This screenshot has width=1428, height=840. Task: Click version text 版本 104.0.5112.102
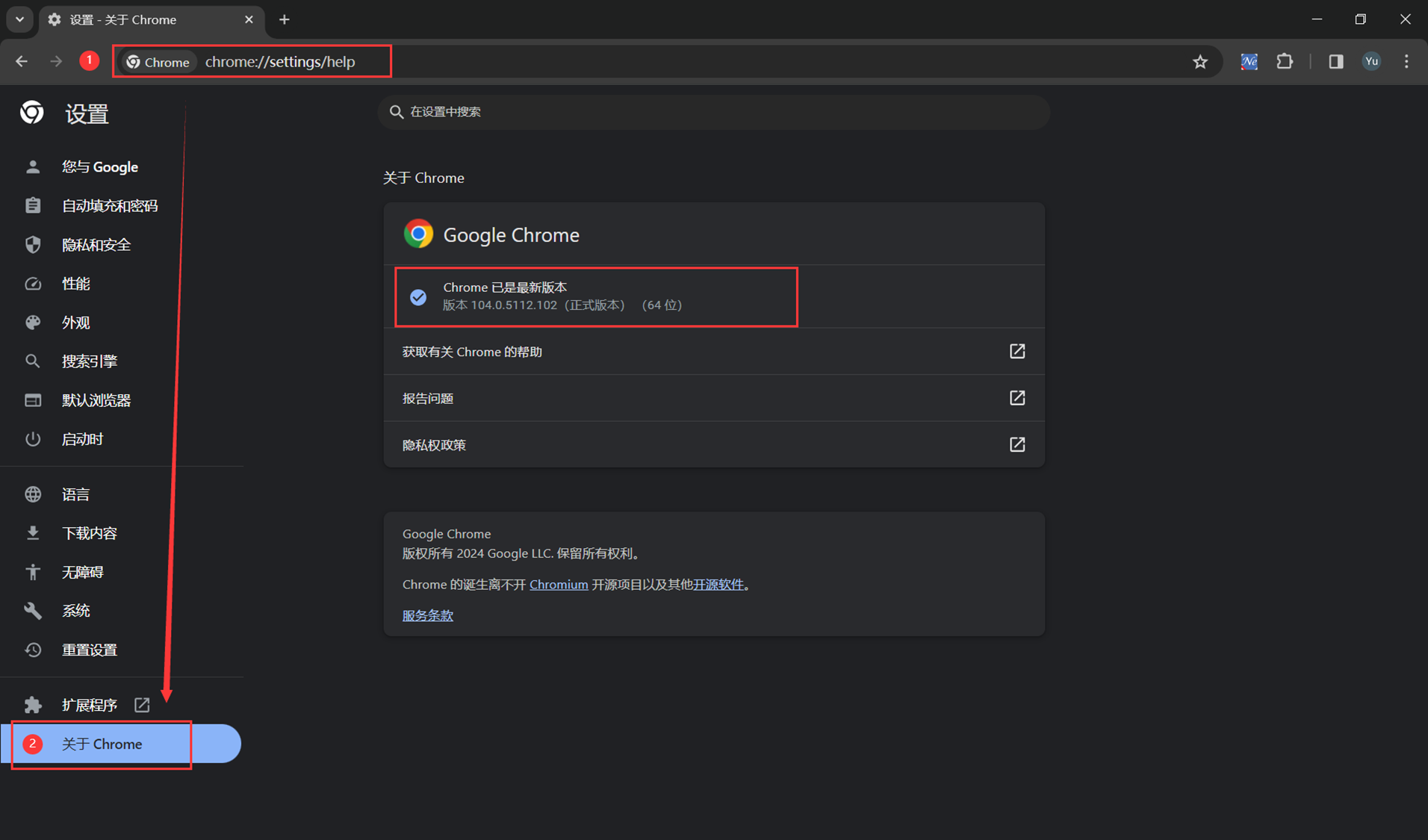point(500,305)
